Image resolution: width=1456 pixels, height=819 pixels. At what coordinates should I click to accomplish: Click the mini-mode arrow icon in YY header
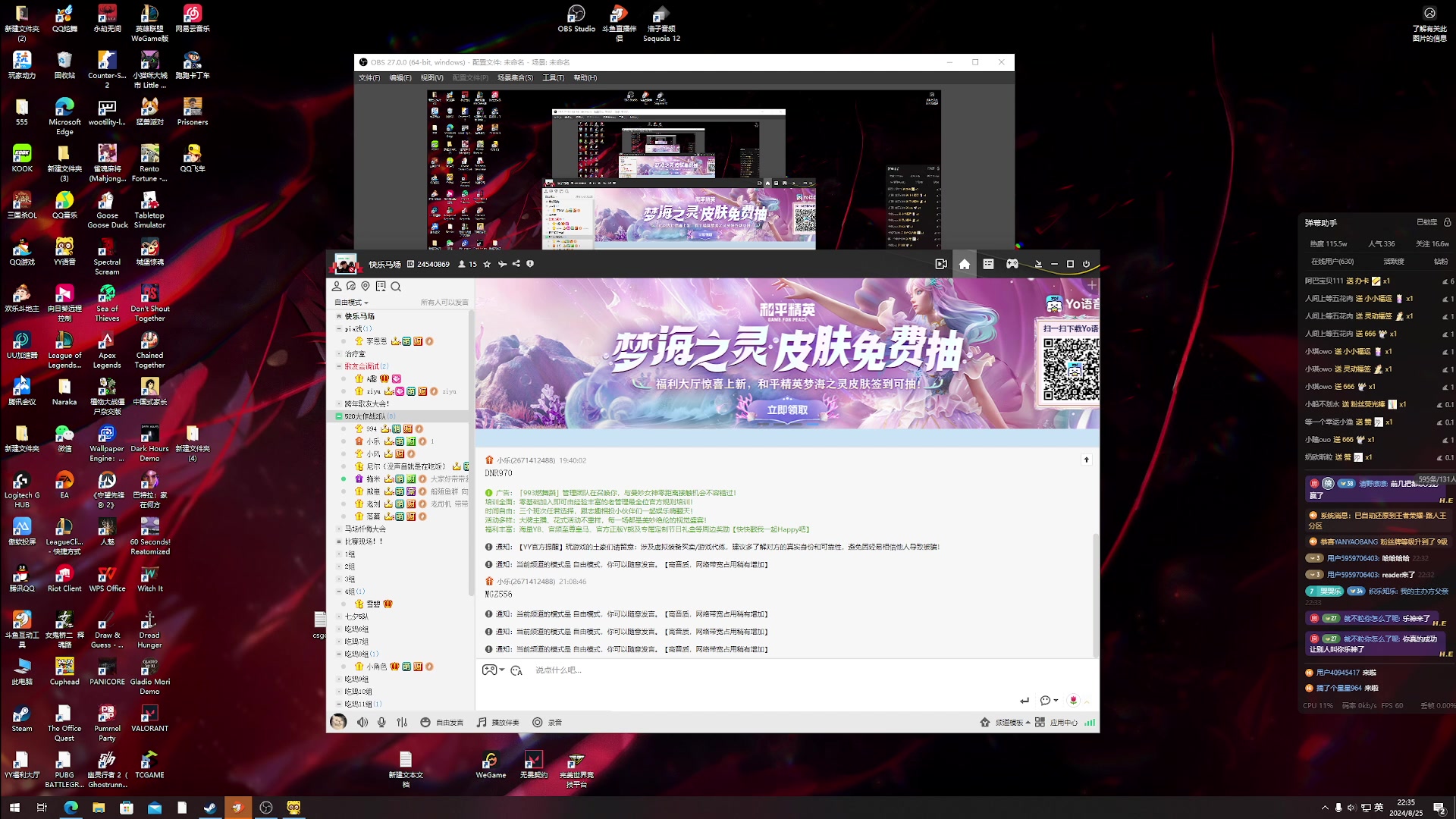(x=1038, y=264)
